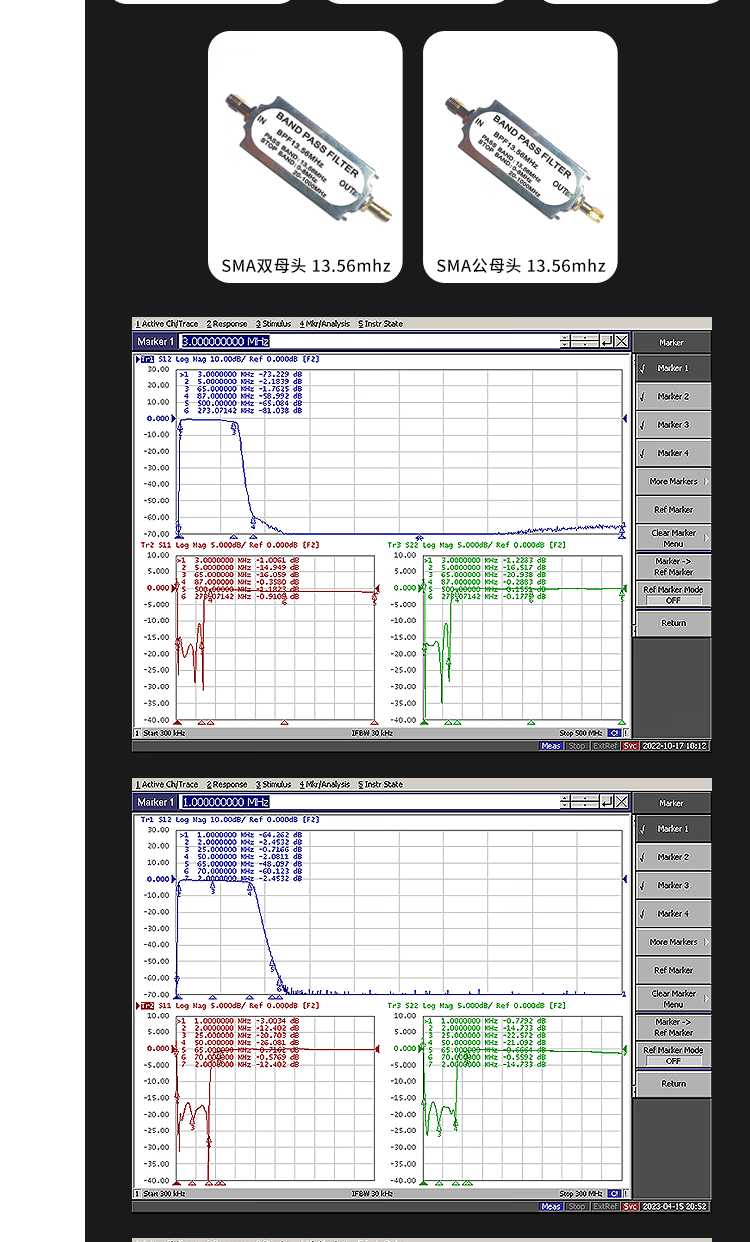Open Response menu in 500 MHz analyzer
Screen dimensions: 750x1242
(227, 324)
